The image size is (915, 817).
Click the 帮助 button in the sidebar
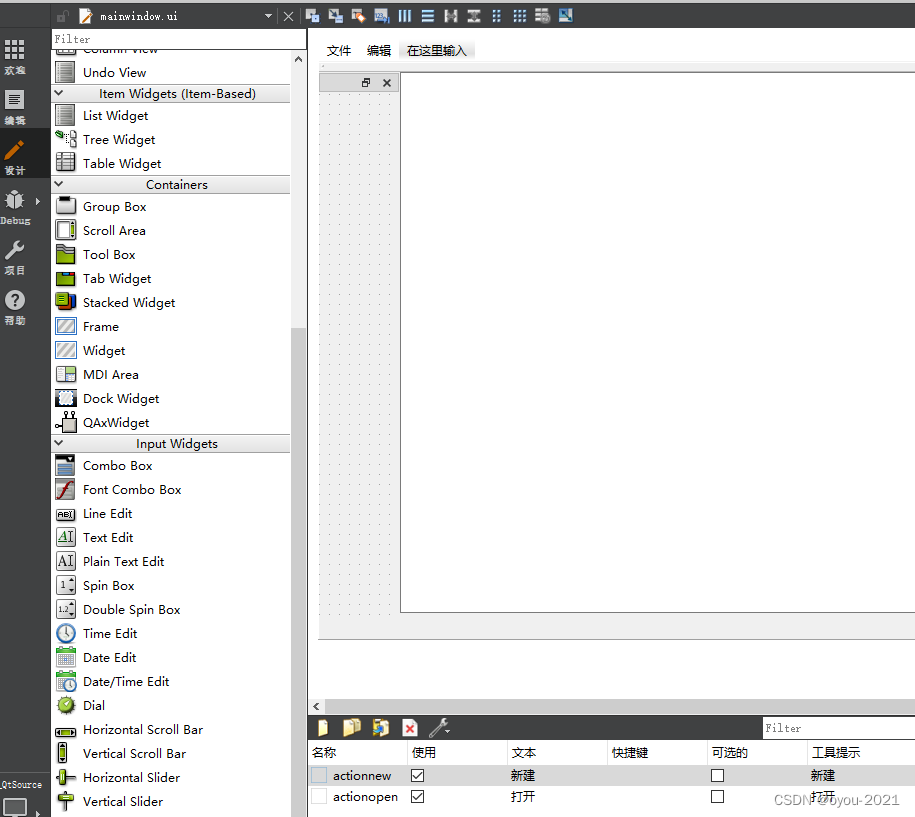coord(14,307)
